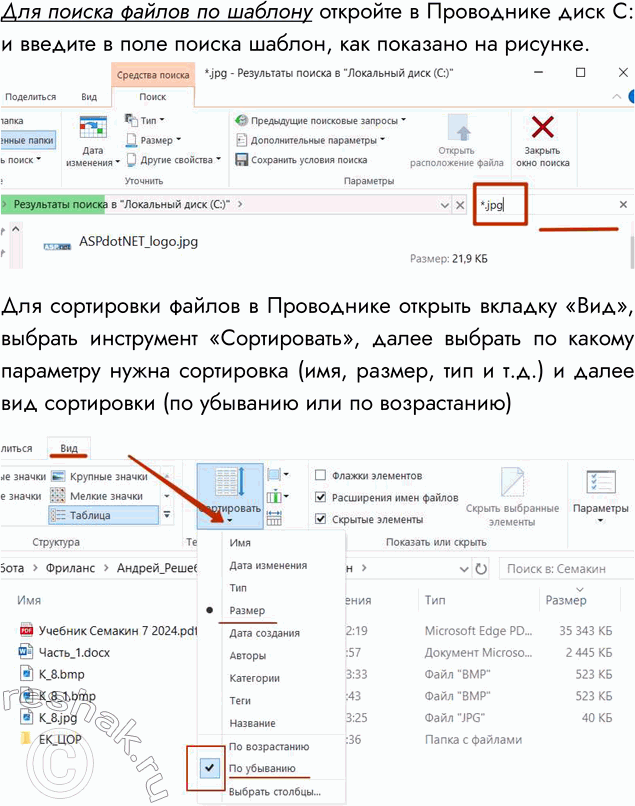Click the Save search conditions icon

[x=241, y=160]
